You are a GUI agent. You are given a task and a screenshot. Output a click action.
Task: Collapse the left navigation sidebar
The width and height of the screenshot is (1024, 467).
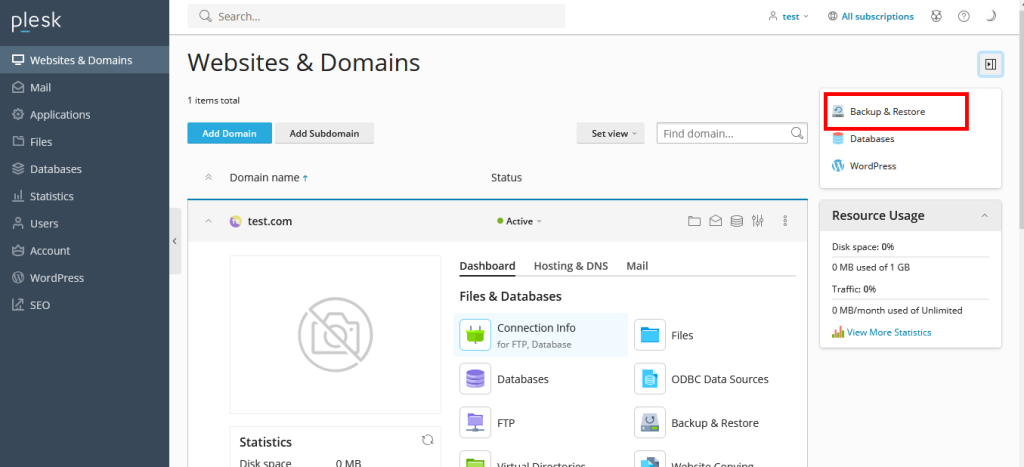point(175,241)
